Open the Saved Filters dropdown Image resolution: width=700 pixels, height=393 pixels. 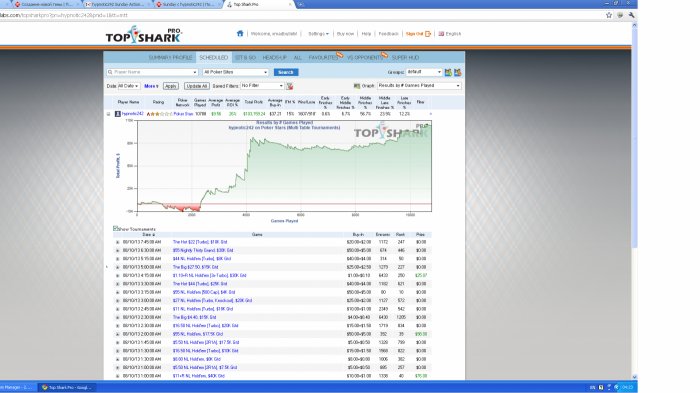[262, 86]
